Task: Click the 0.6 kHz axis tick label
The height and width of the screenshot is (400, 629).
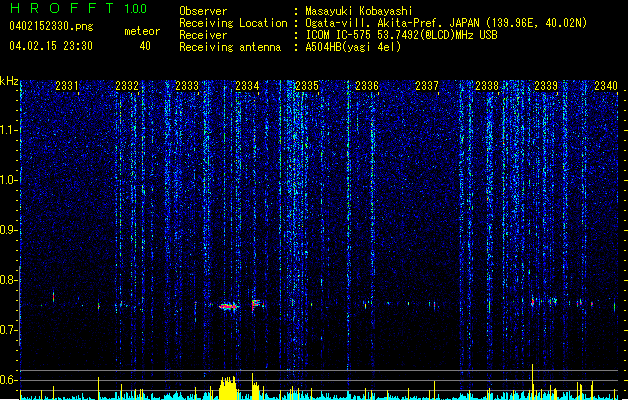Action: pos(9,380)
